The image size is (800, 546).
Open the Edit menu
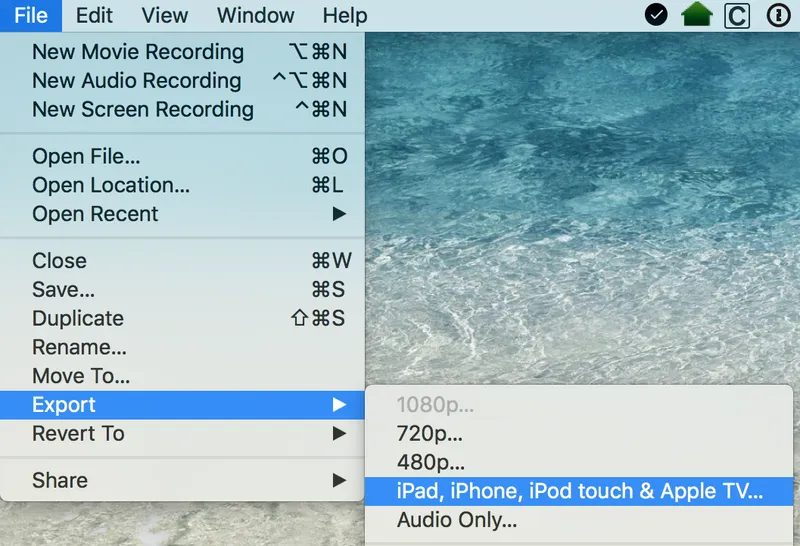pyautogui.click(x=94, y=15)
